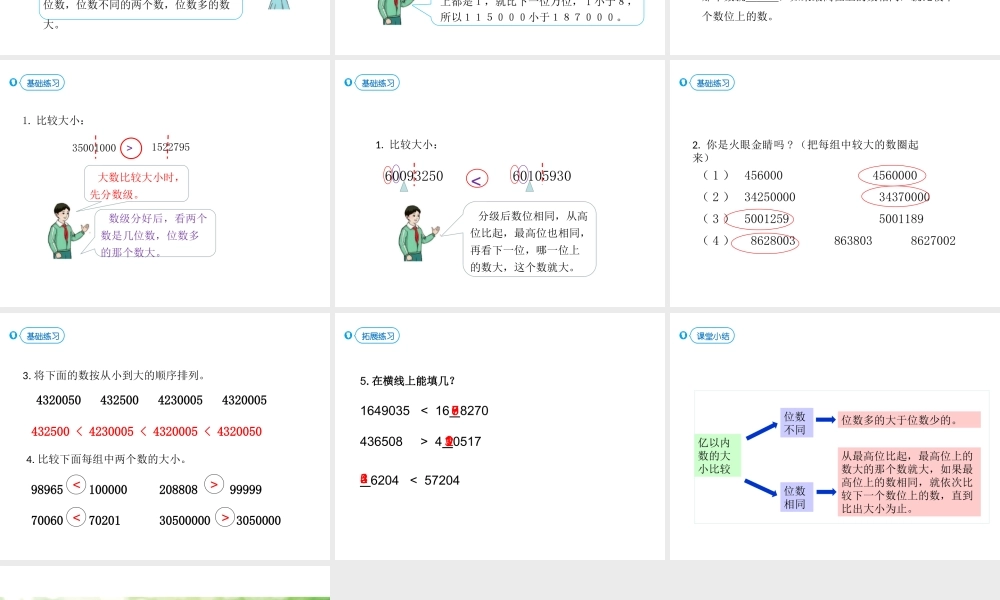The width and height of the screenshot is (1000, 600).
Task: Click the blue audio icon next to 拓展练习
Action: coord(347,336)
